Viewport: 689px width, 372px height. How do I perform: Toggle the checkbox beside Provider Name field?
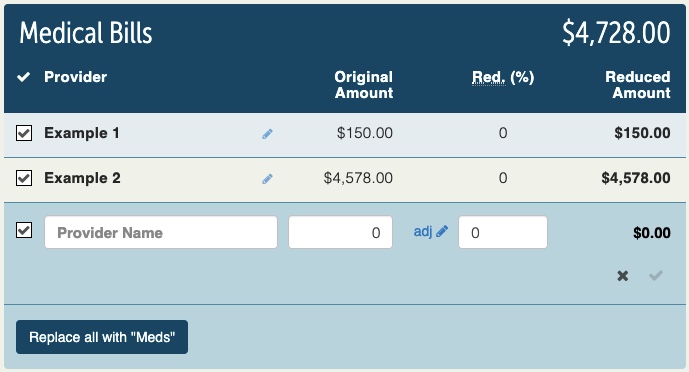point(24,230)
